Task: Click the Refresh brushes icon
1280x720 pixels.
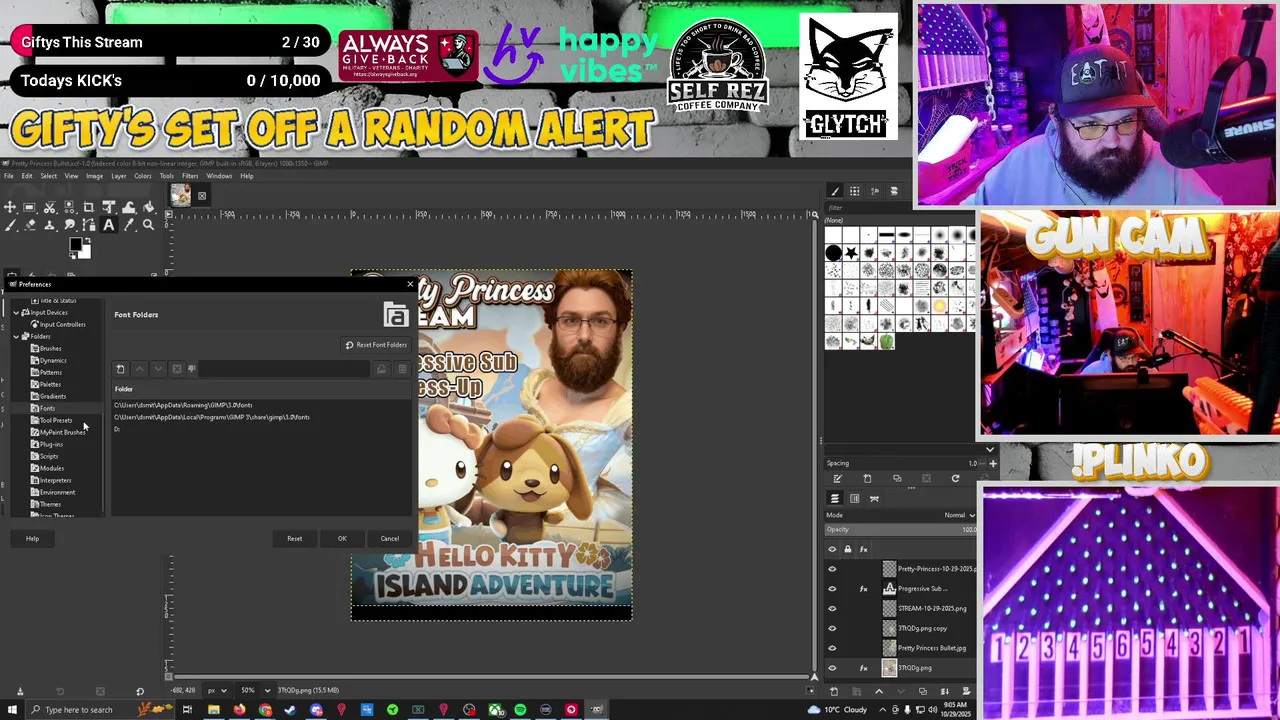Action: [955, 478]
